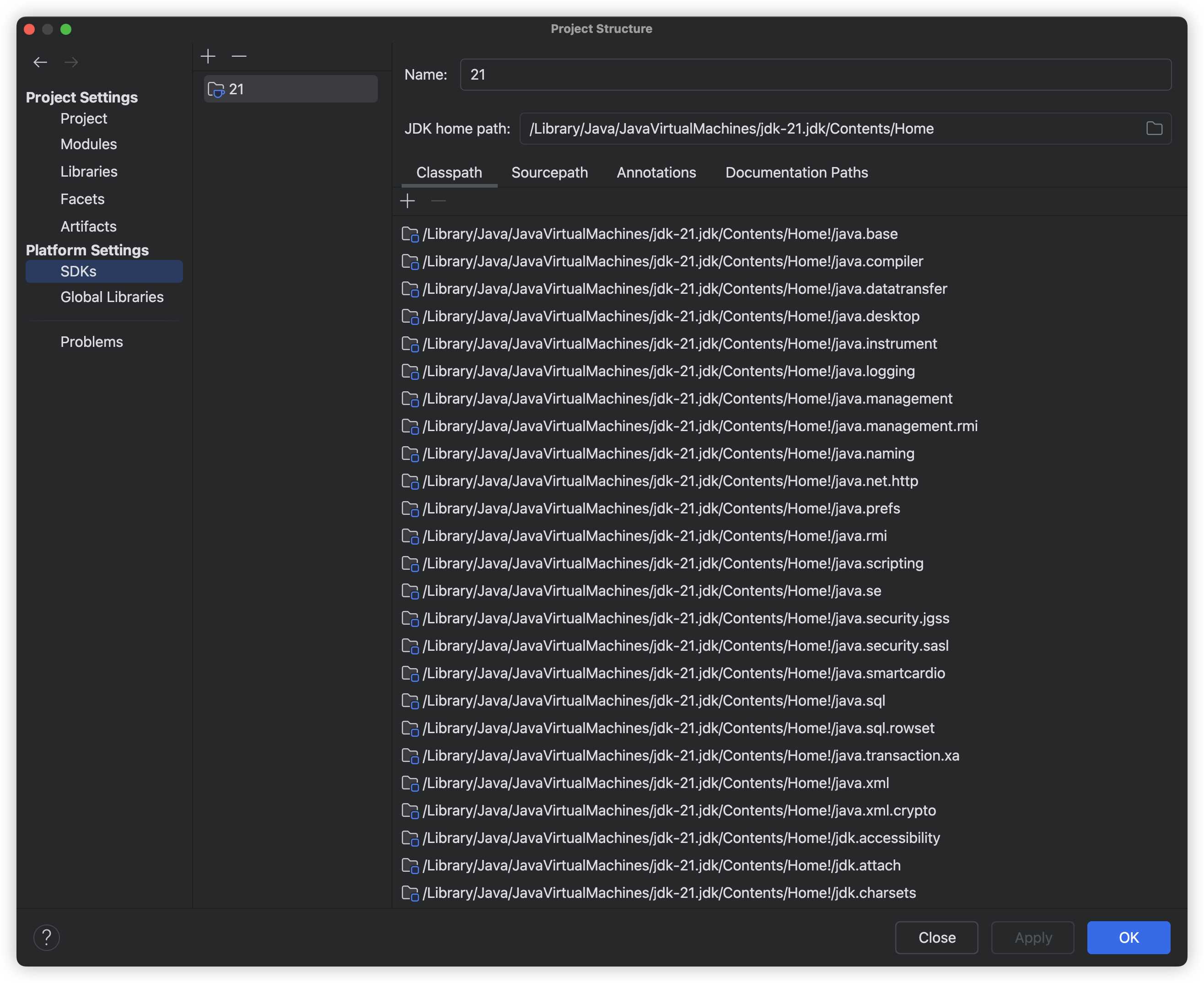Switch to the Sourcepath tab
1204x983 pixels.
(549, 173)
